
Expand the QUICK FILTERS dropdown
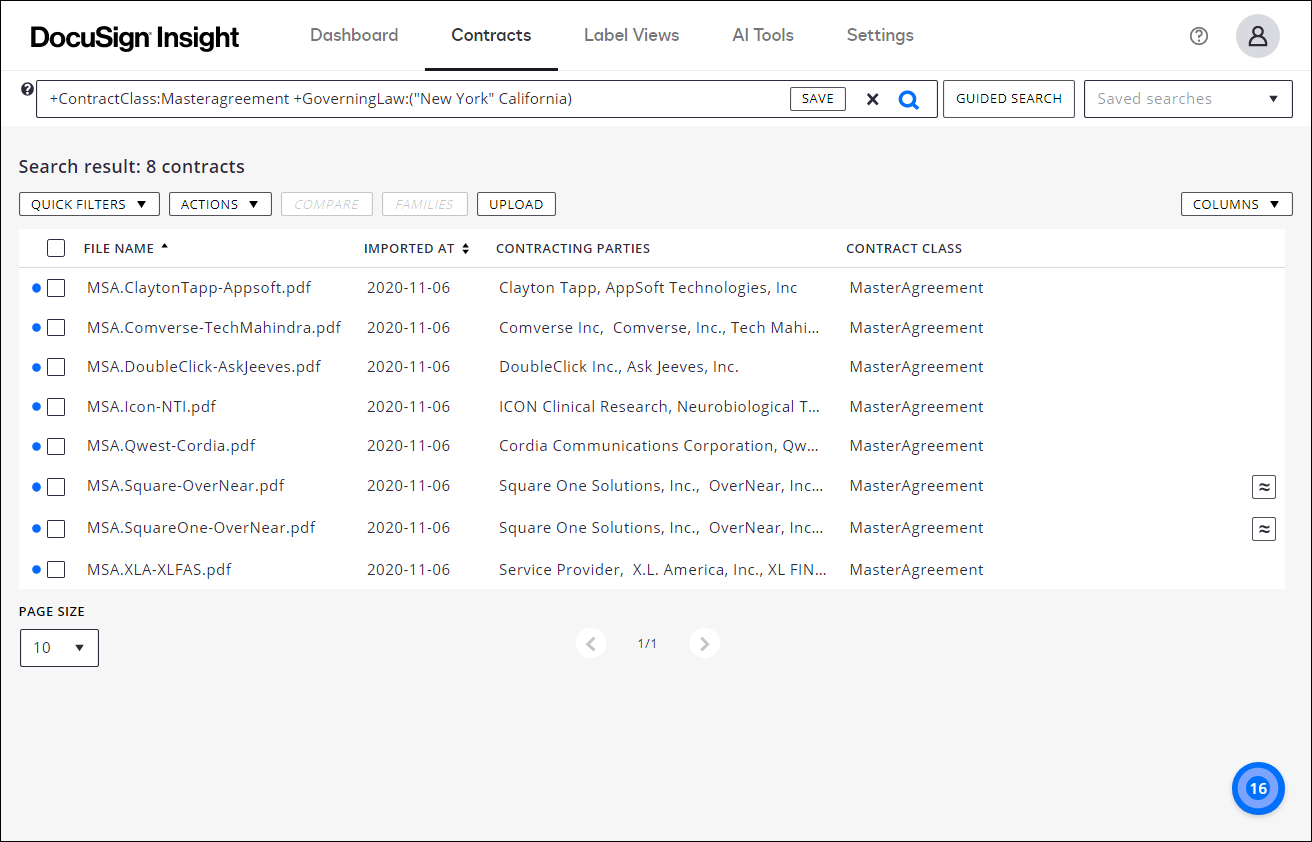pos(89,203)
